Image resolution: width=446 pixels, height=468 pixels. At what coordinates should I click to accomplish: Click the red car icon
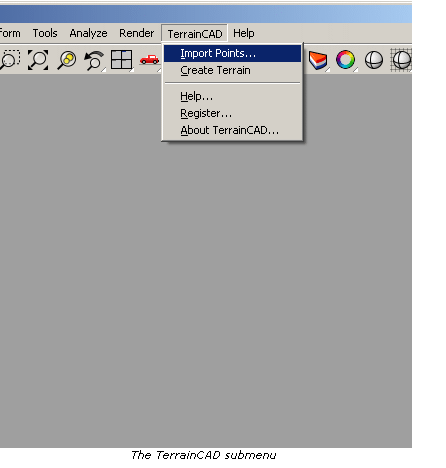click(149, 60)
